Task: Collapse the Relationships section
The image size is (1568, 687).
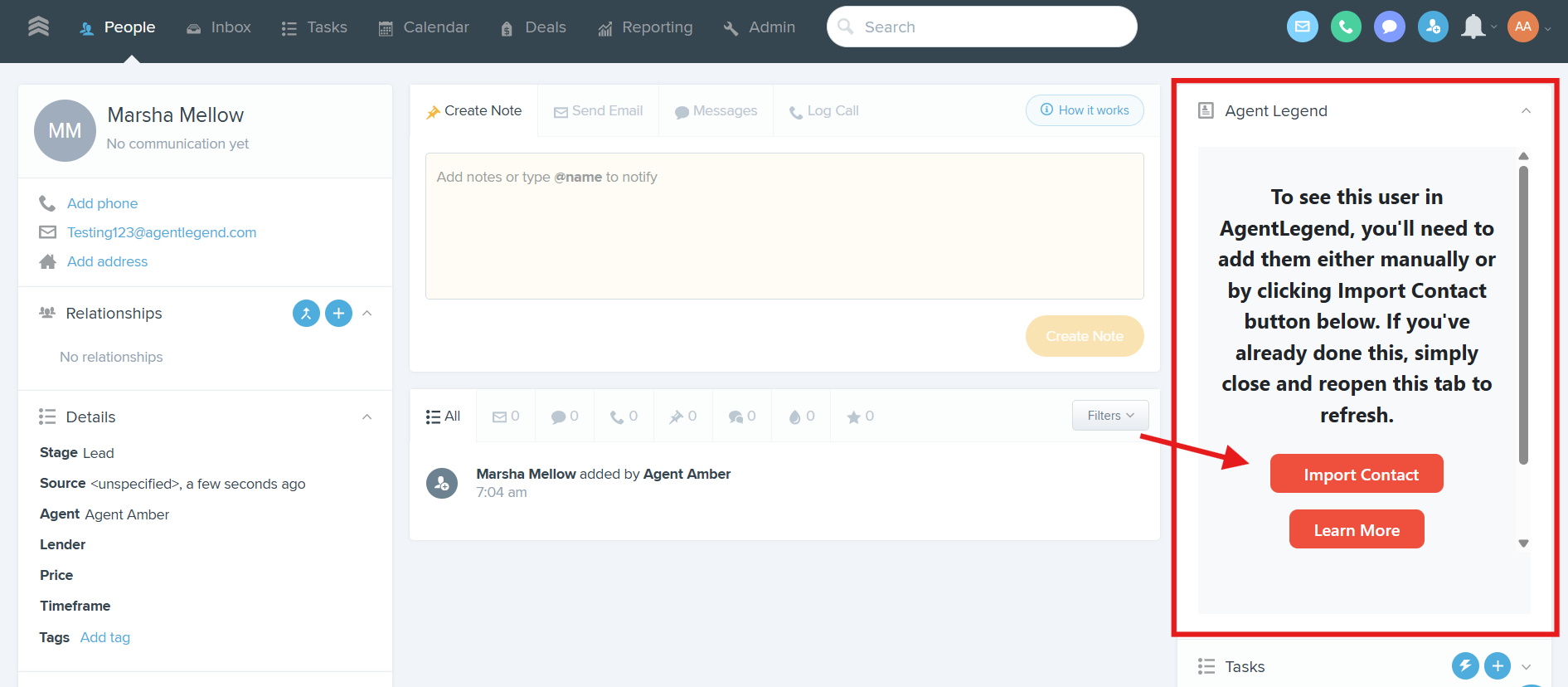Action: point(367,313)
